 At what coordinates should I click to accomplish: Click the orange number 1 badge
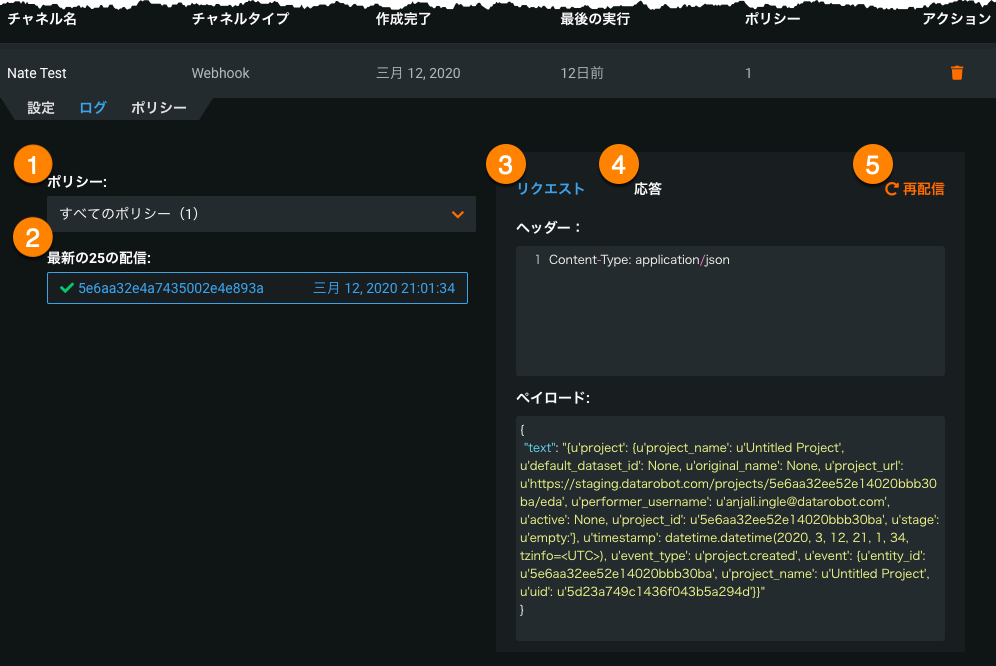point(33,163)
